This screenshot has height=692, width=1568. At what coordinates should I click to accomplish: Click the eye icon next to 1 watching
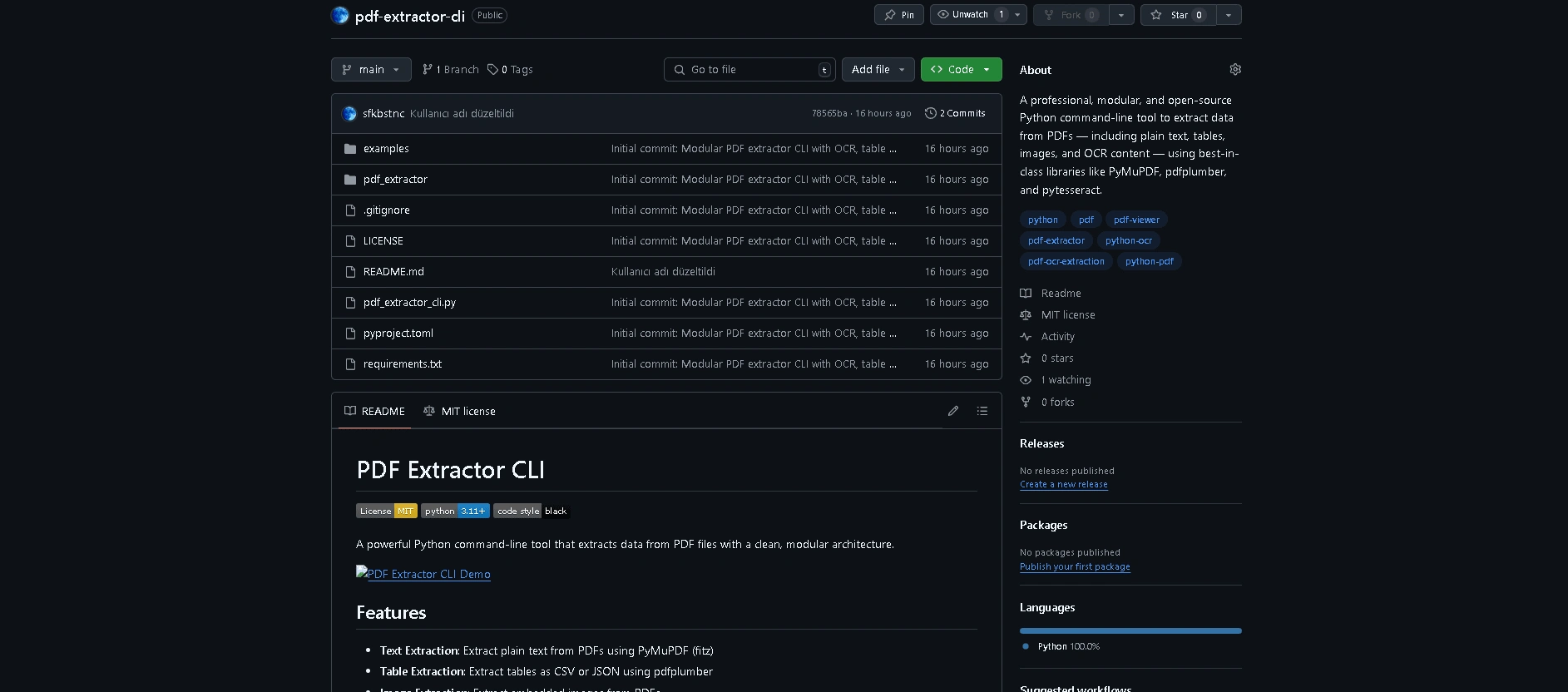point(1026,380)
